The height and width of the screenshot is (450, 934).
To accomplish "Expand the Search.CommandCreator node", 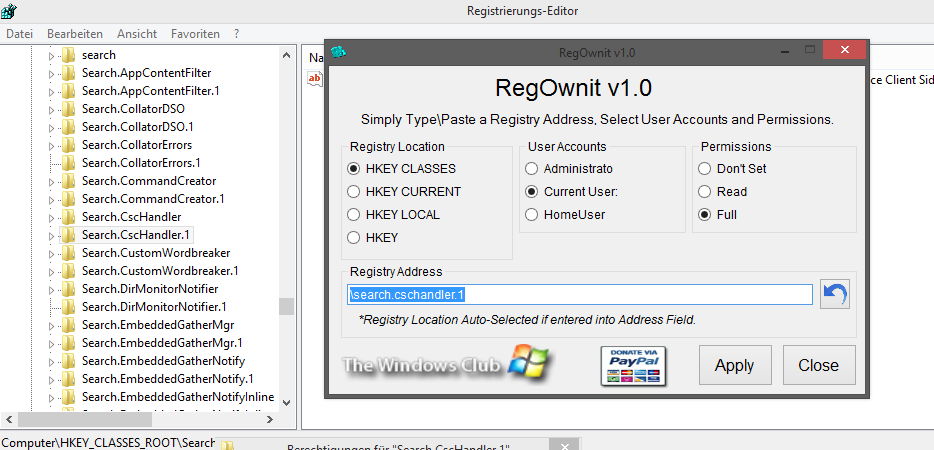I will coord(51,182).
